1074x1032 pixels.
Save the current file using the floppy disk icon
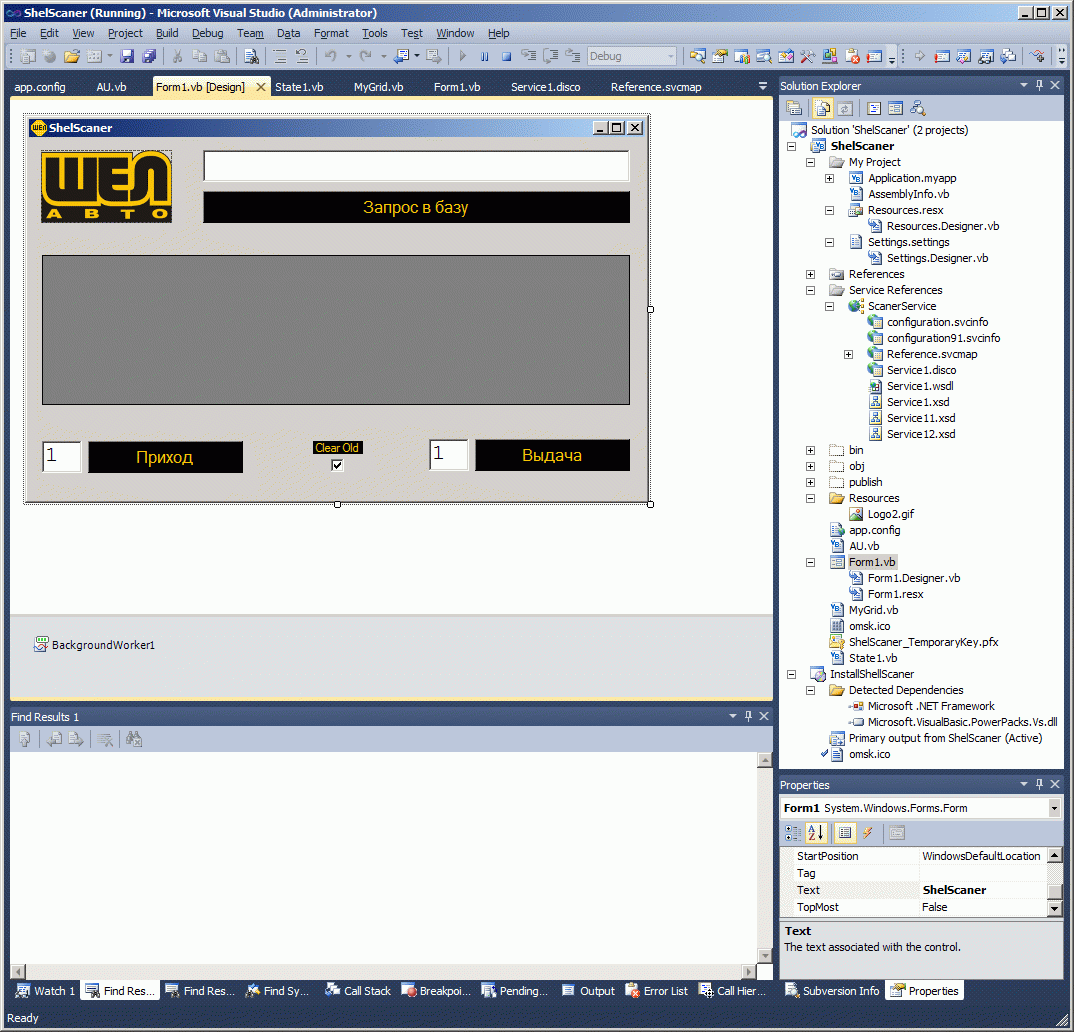[x=127, y=56]
